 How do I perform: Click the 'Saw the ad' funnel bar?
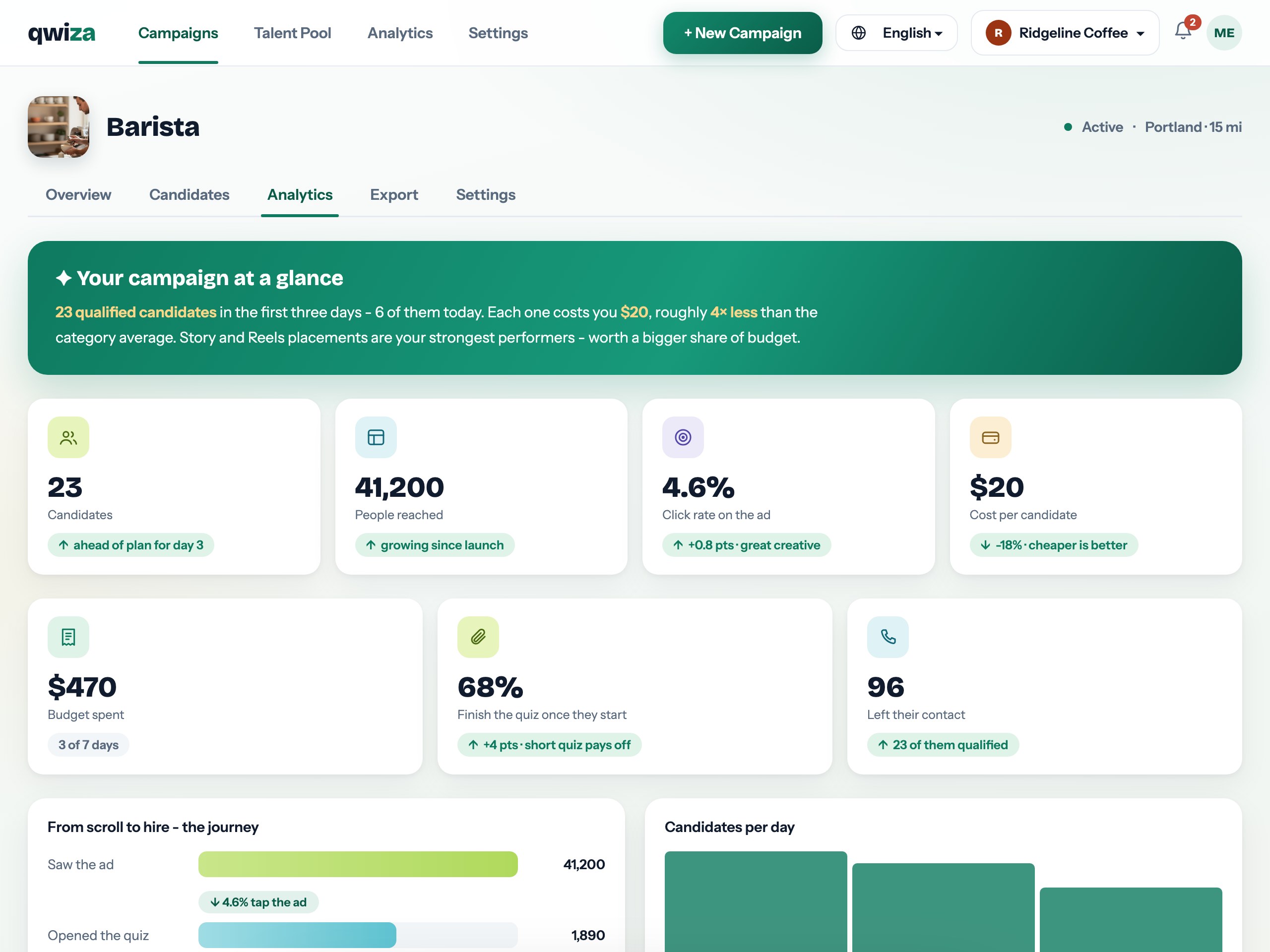click(358, 864)
